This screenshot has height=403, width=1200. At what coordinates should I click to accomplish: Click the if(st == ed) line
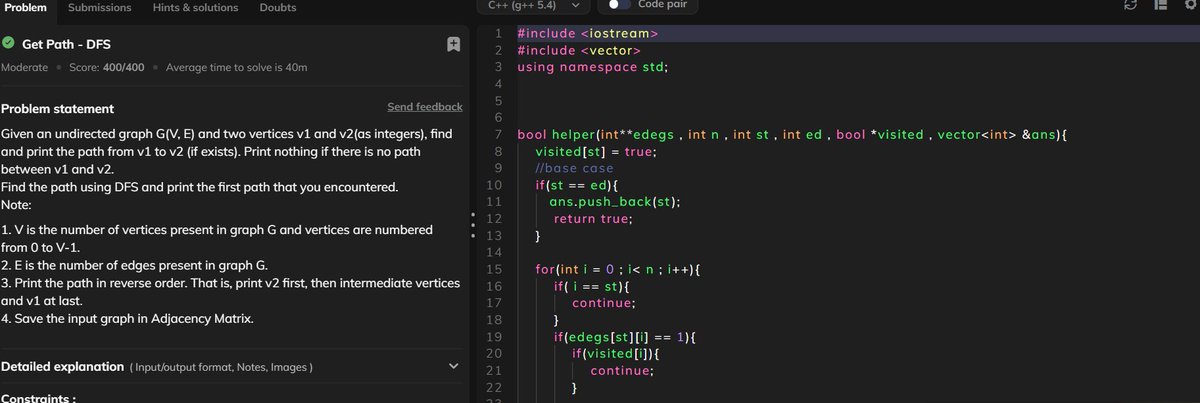pos(578,185)
